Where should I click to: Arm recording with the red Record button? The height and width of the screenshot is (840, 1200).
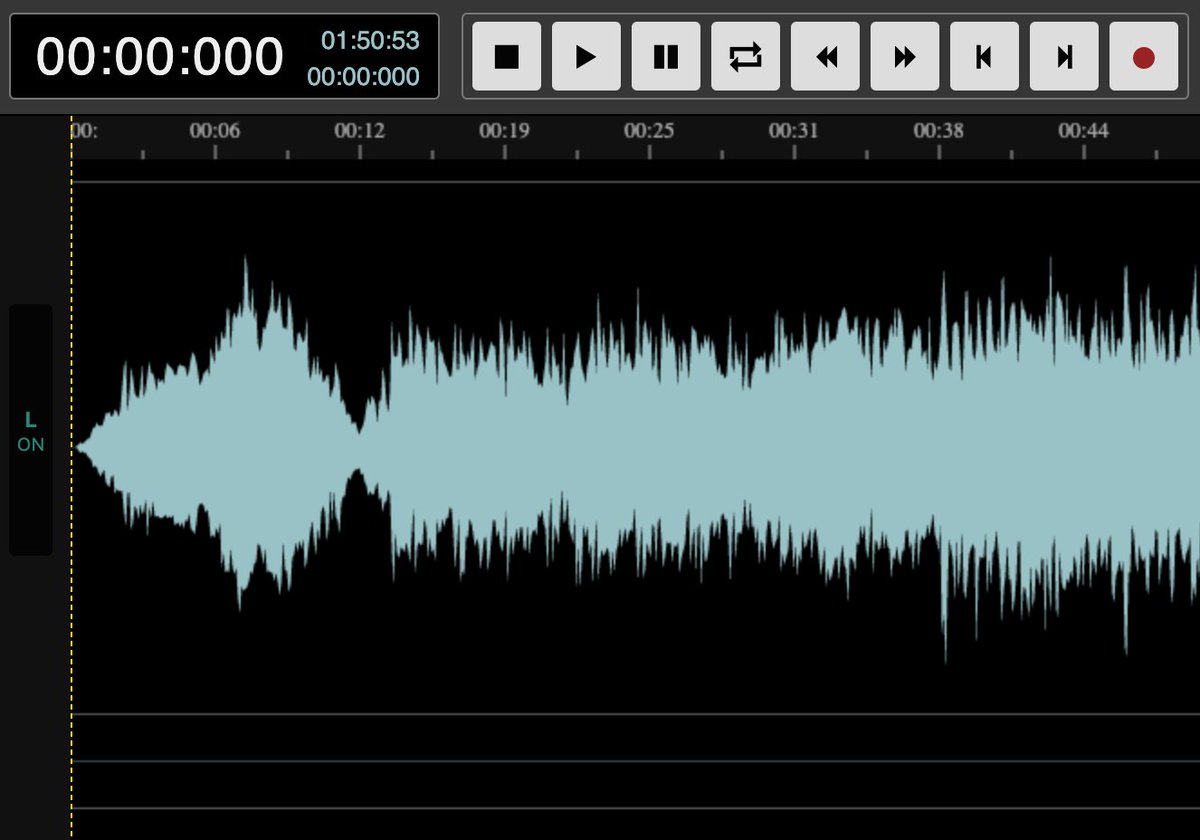tap(1141, 57)
